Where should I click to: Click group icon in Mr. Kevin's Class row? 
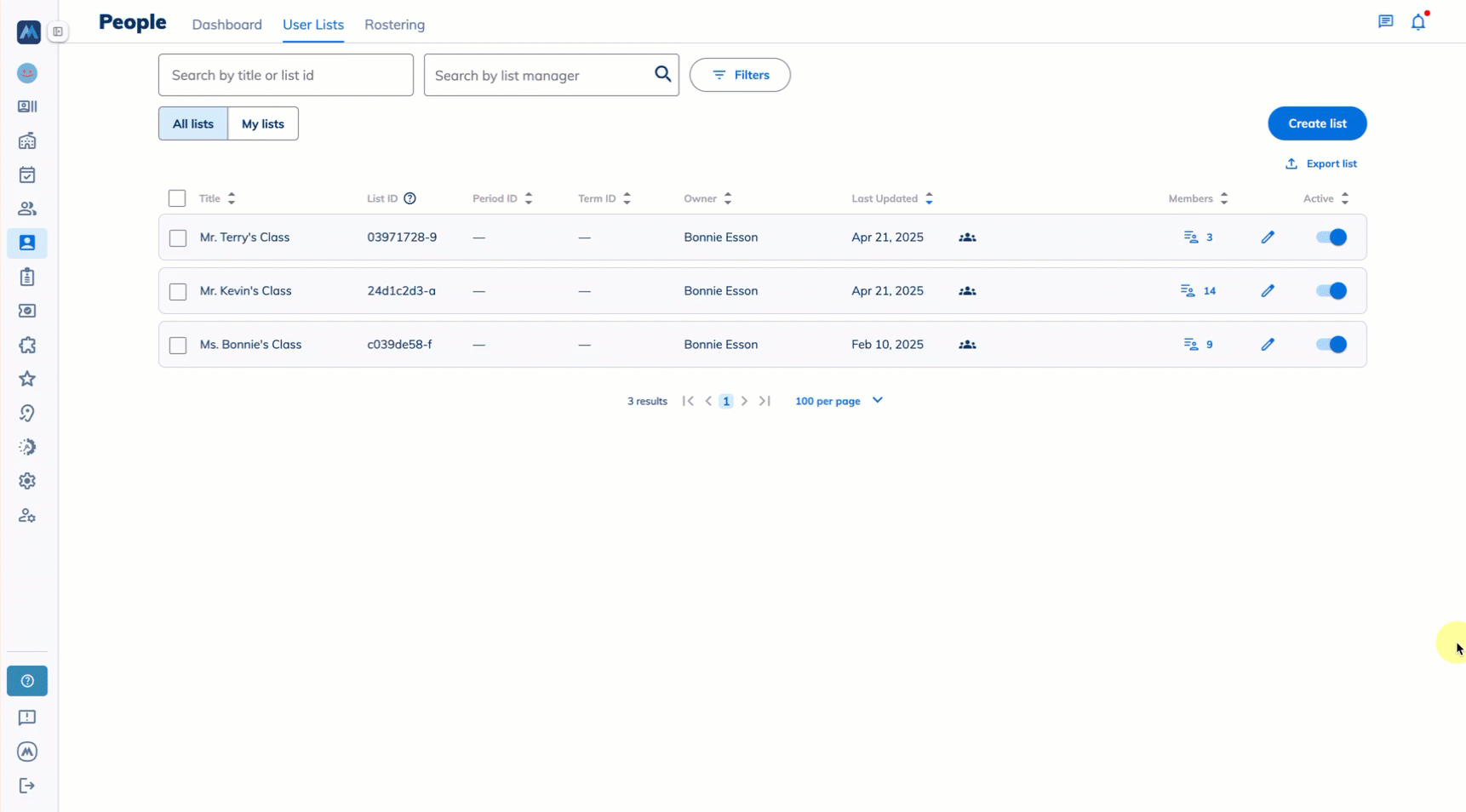(967, 291)
